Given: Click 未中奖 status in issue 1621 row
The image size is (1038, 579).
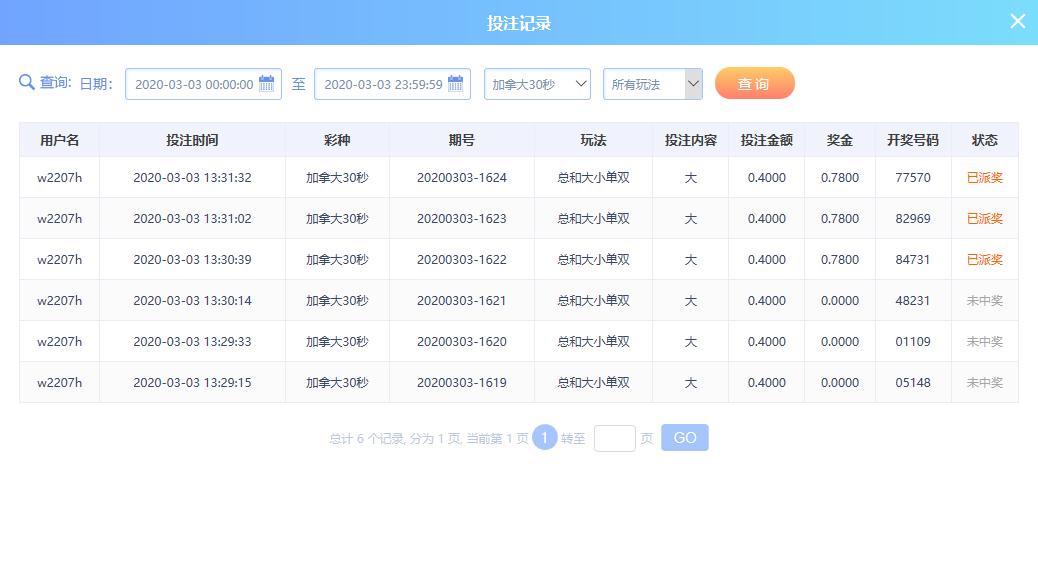Looking at the screenshot, I should (984, 300).
